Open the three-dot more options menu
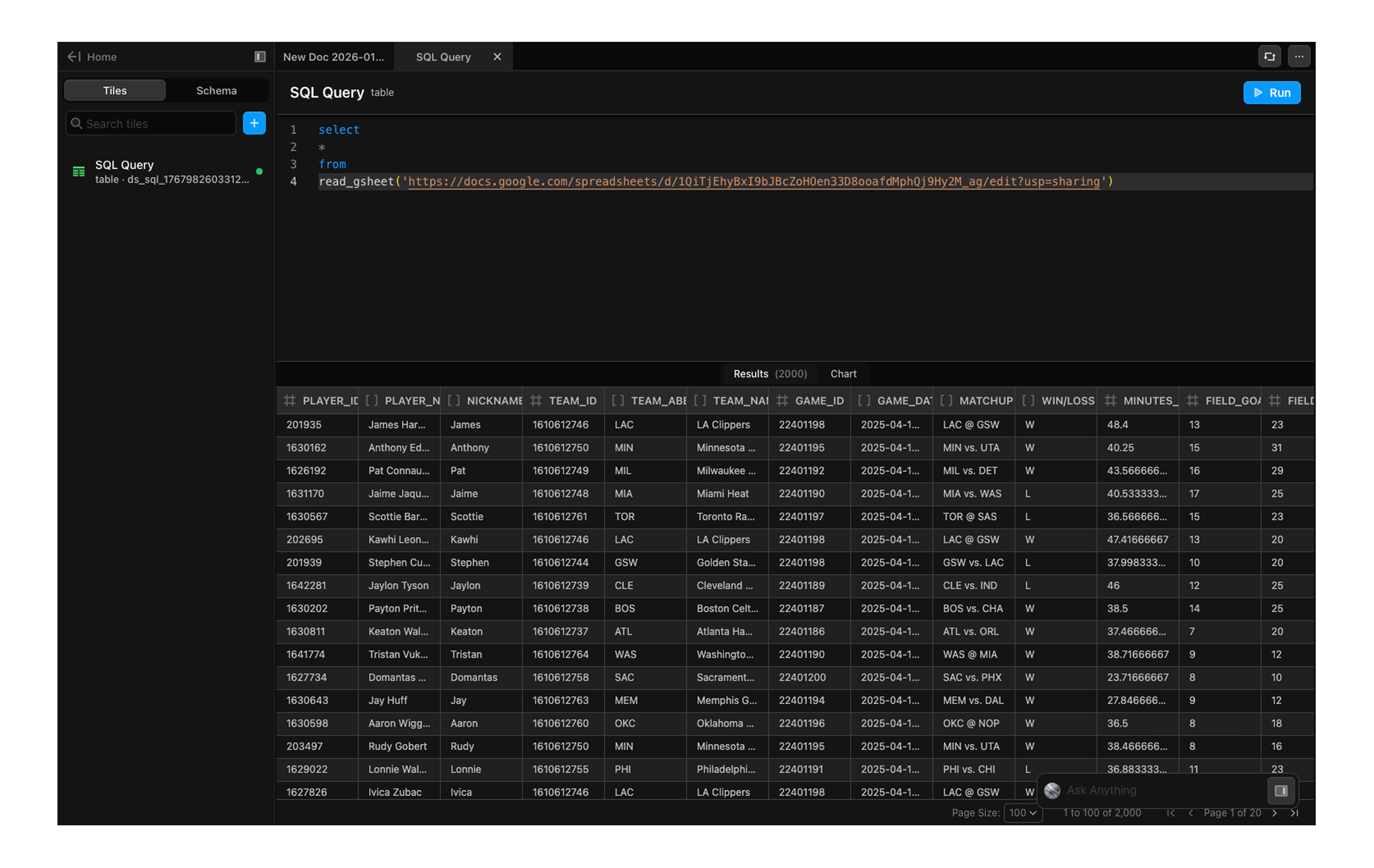The image size is (1374, 868). pyautogui.click(x=1299, y=57)
